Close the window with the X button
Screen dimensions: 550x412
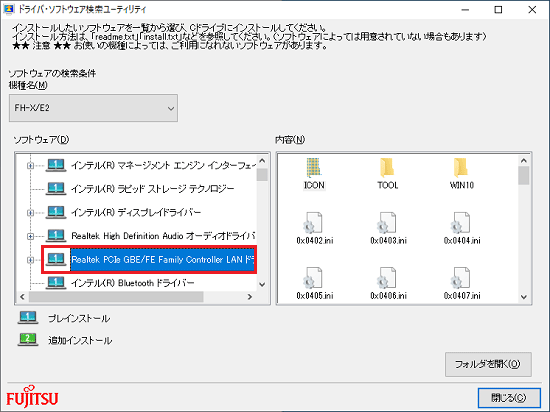point(532,10)
